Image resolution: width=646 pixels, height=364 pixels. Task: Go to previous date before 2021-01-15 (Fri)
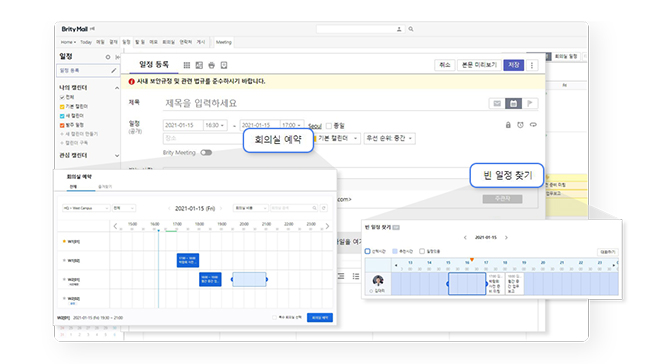coord(169,208)
